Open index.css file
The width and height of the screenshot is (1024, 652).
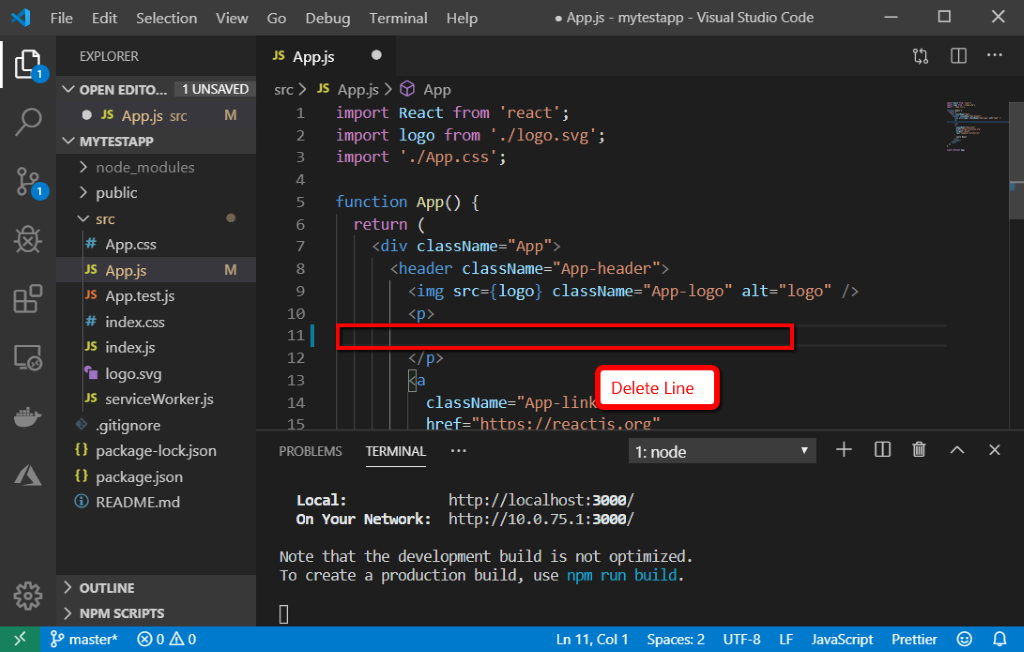tap(135, 322)
